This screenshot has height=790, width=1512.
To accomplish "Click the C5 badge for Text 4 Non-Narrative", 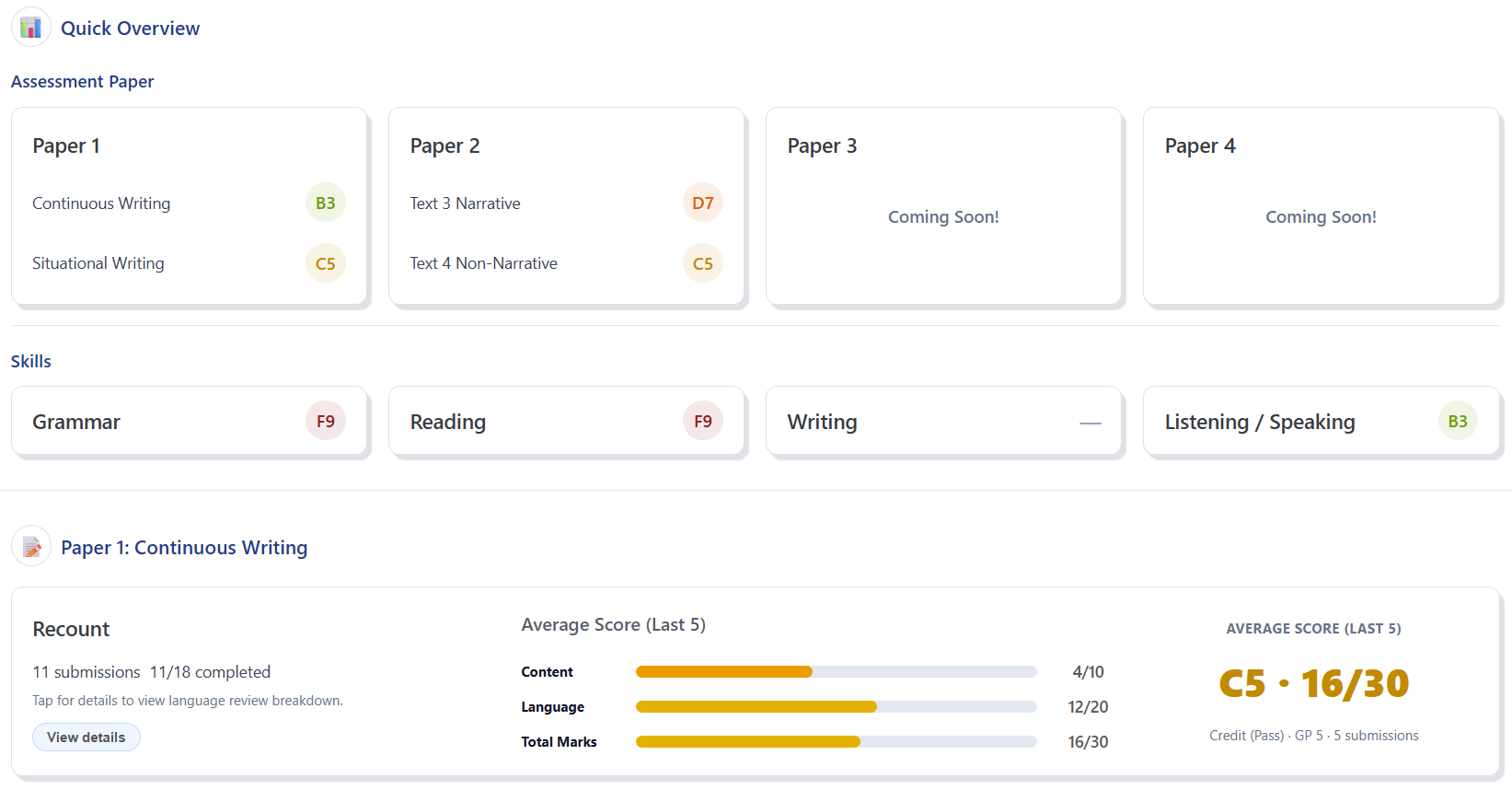I will [703, 263].
